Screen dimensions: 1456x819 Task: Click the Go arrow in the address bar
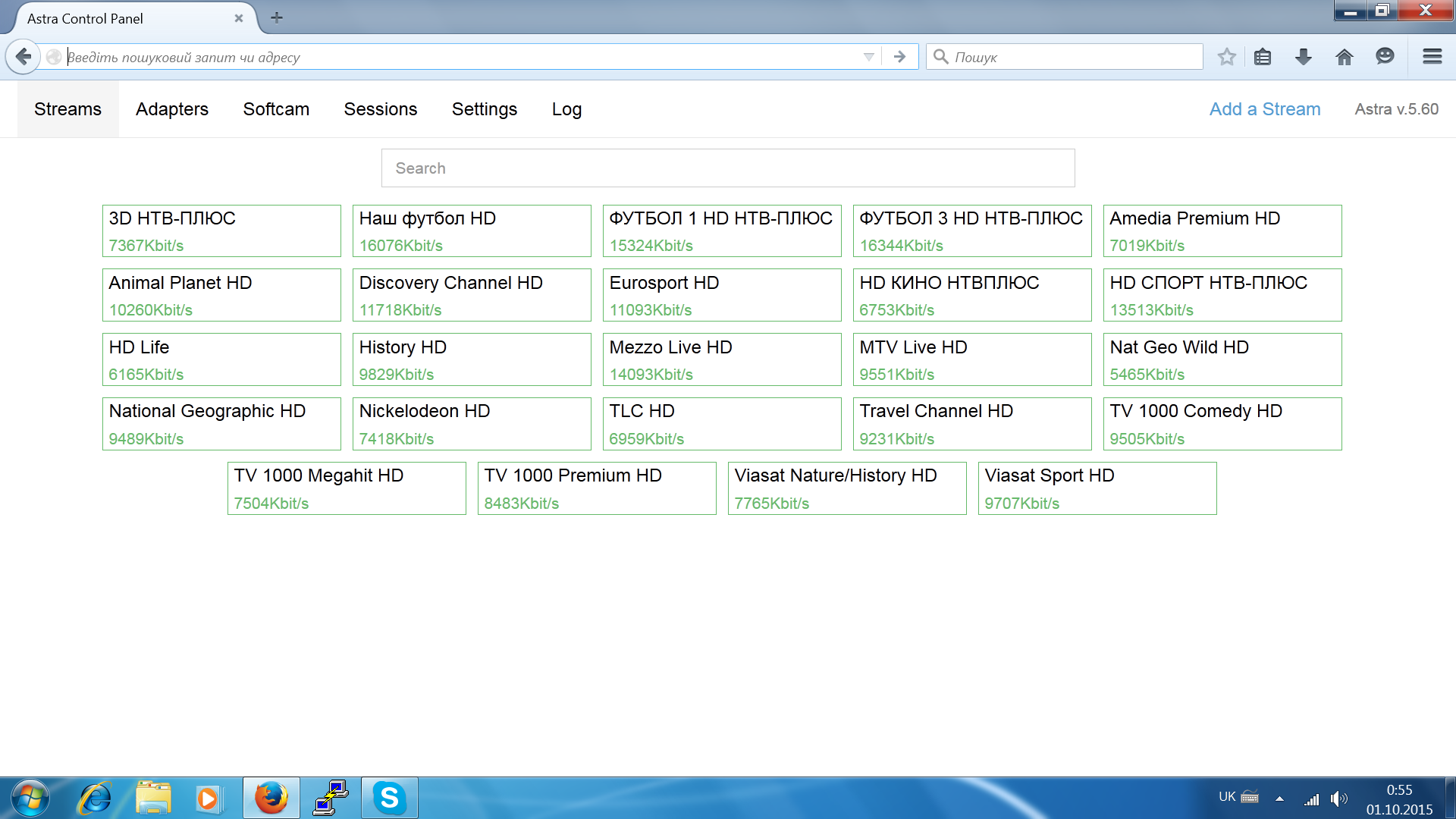899,57
